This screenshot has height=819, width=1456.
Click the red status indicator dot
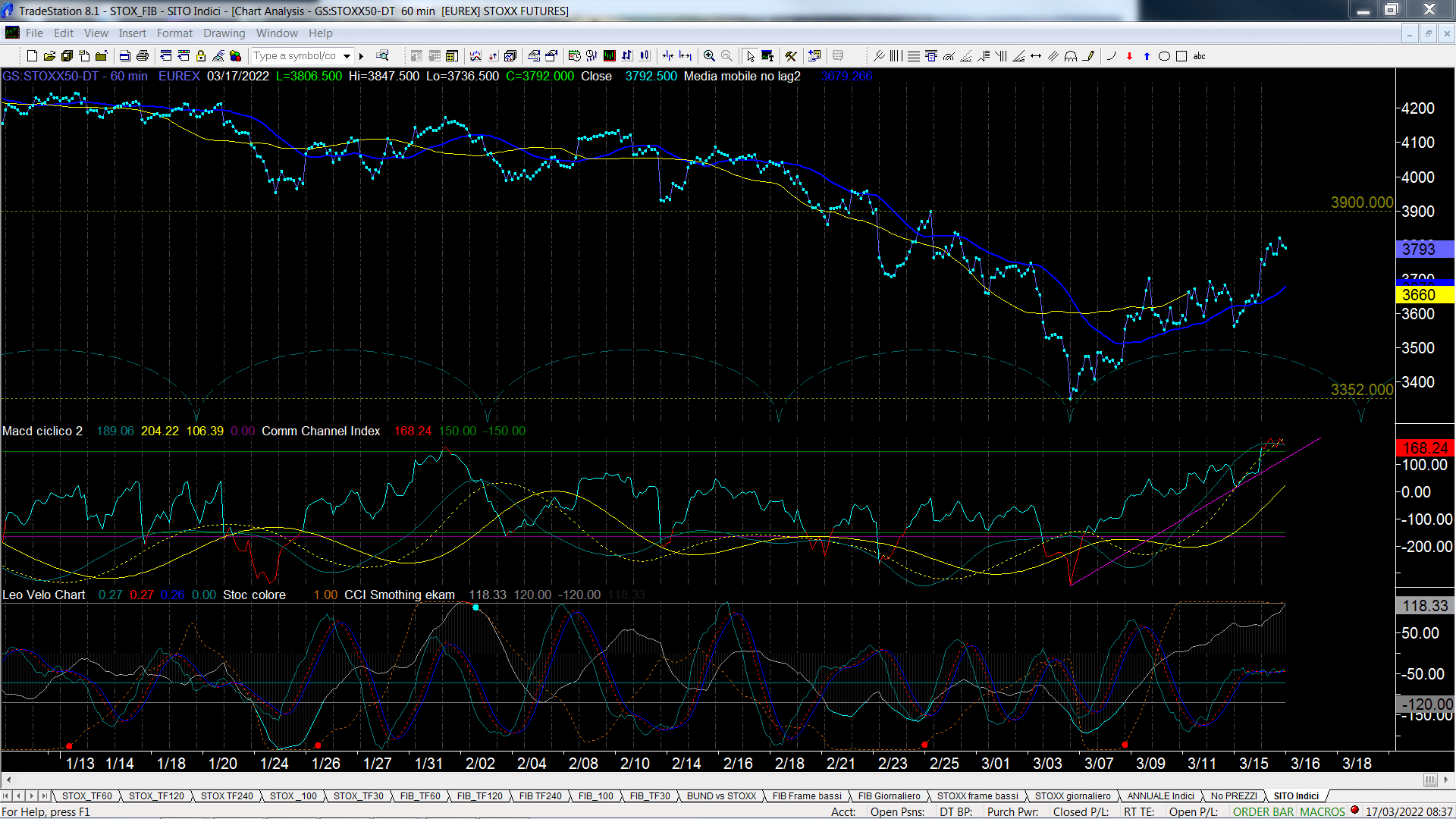[x=1354, y=810]
